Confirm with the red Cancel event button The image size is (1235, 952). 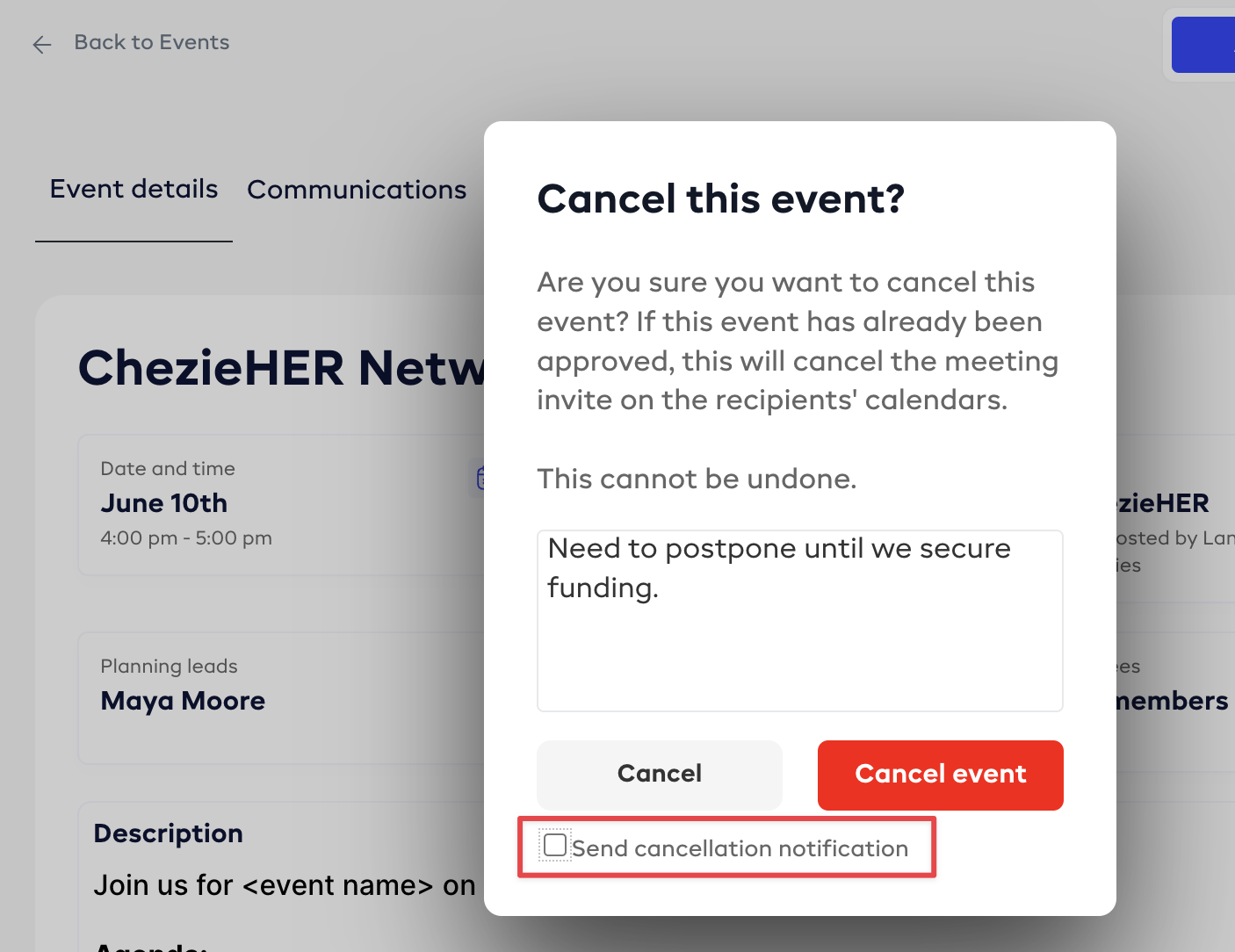point(940,775)
